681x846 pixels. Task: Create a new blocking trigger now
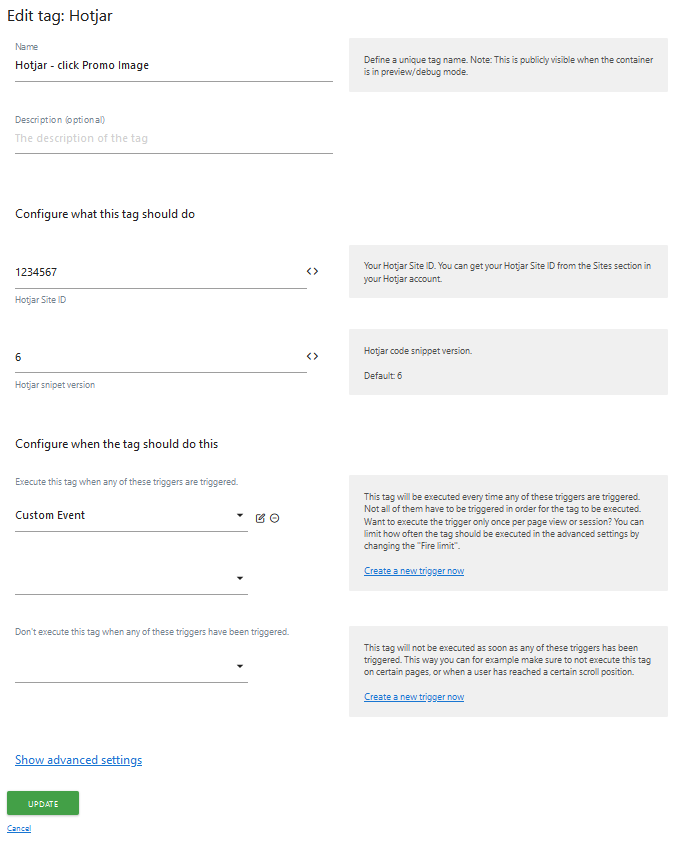pyautogui.click(x=416, y=696)
